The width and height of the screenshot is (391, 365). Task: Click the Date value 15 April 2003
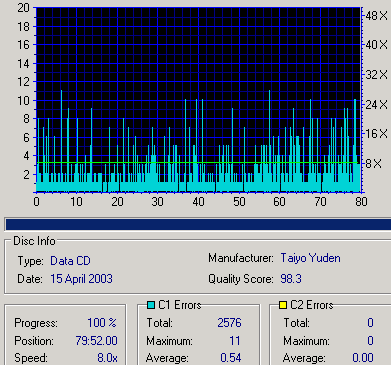point(81,279)
